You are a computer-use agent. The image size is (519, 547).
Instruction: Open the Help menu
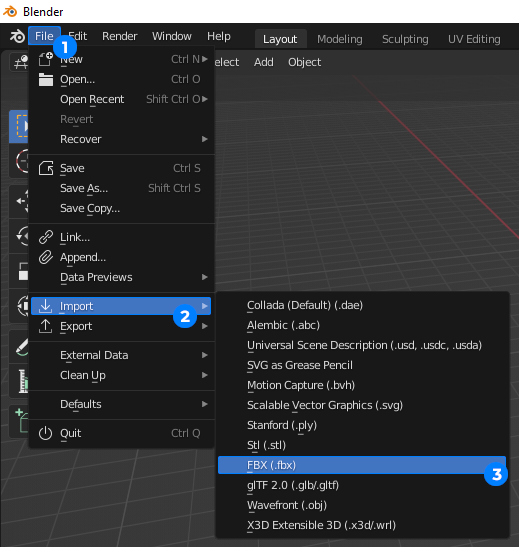point(219,36)
